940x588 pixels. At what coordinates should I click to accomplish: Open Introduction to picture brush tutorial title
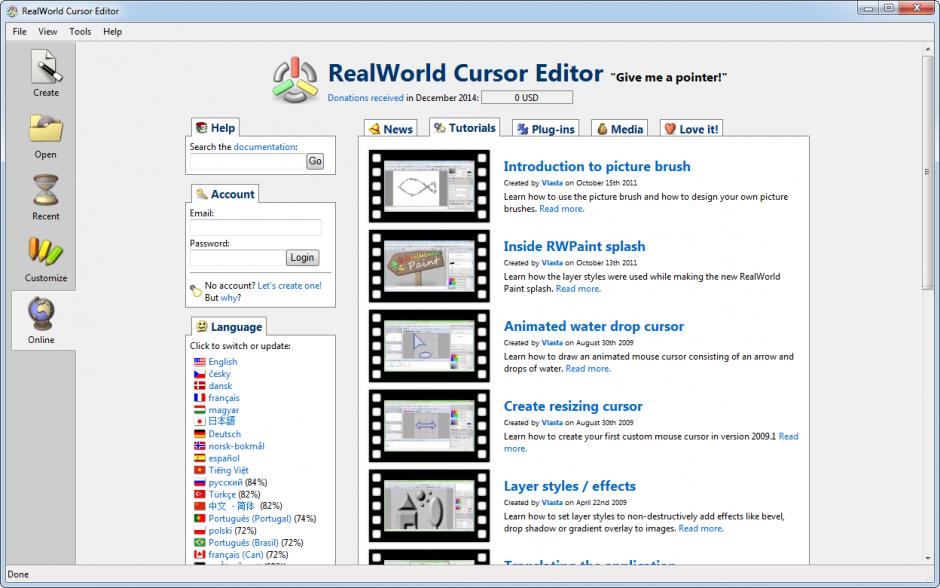pyautogui.click(x=597, y=167)
